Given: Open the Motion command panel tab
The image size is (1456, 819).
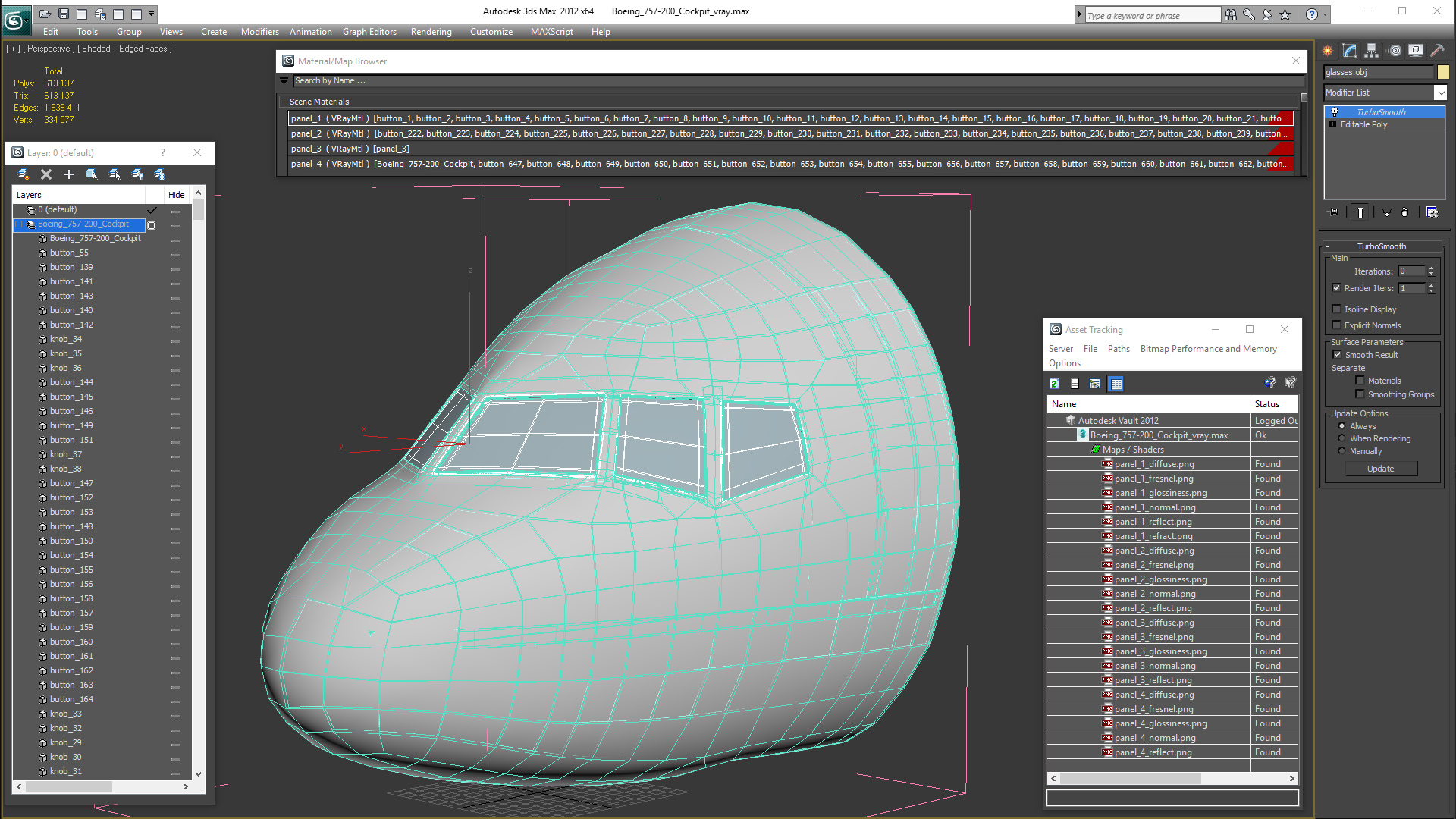Looking at the screenshot, I should point(1394,51).
